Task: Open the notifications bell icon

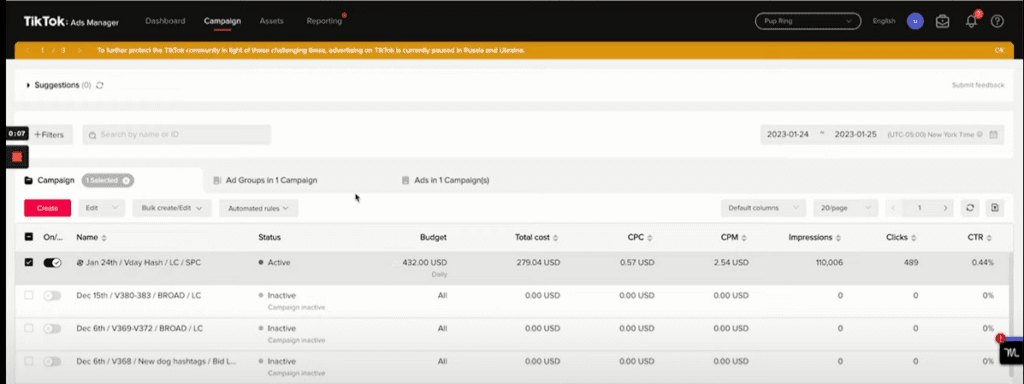Action: 971,21
